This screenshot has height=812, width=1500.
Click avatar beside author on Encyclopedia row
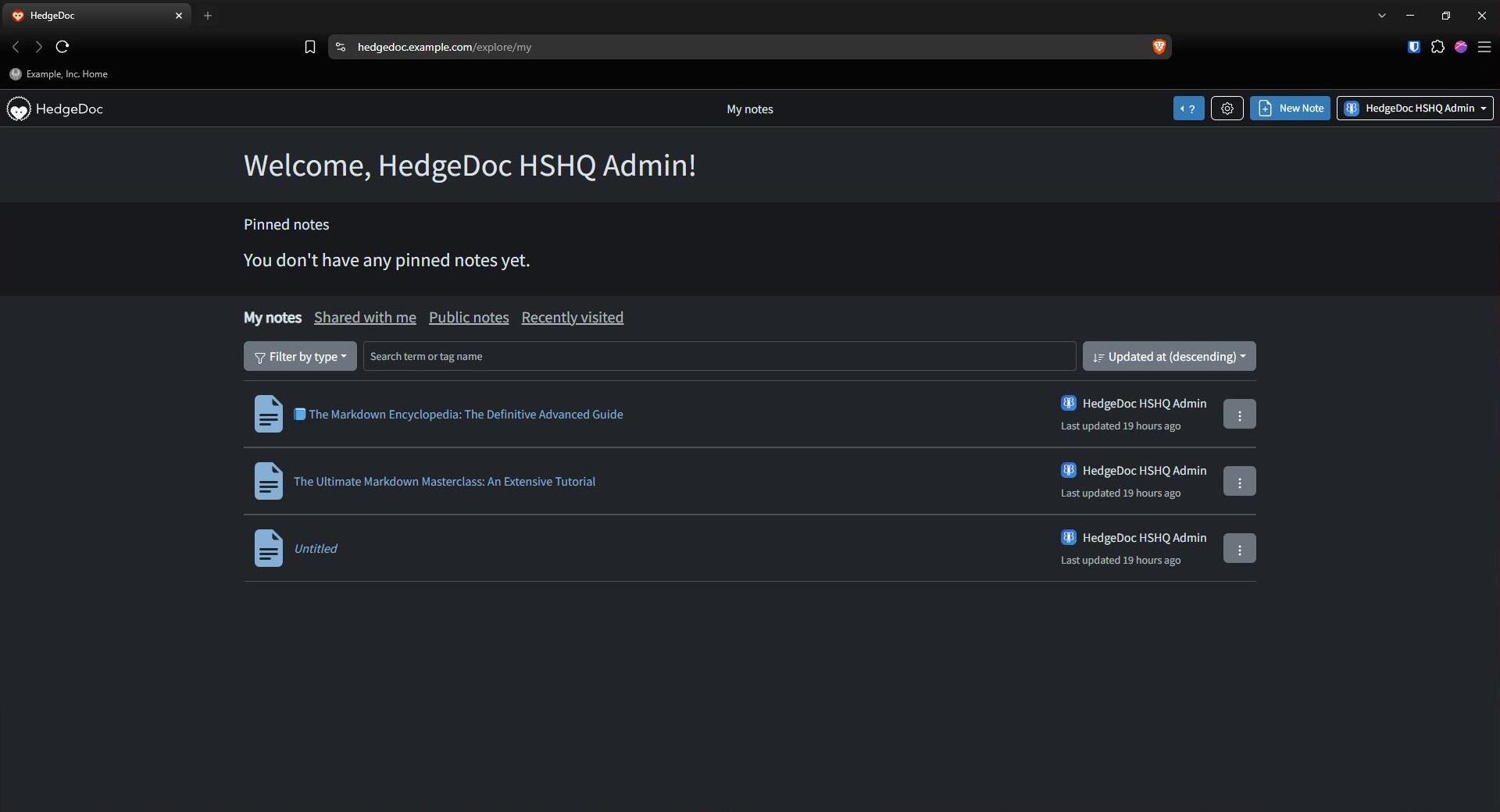pos(1068,403)
